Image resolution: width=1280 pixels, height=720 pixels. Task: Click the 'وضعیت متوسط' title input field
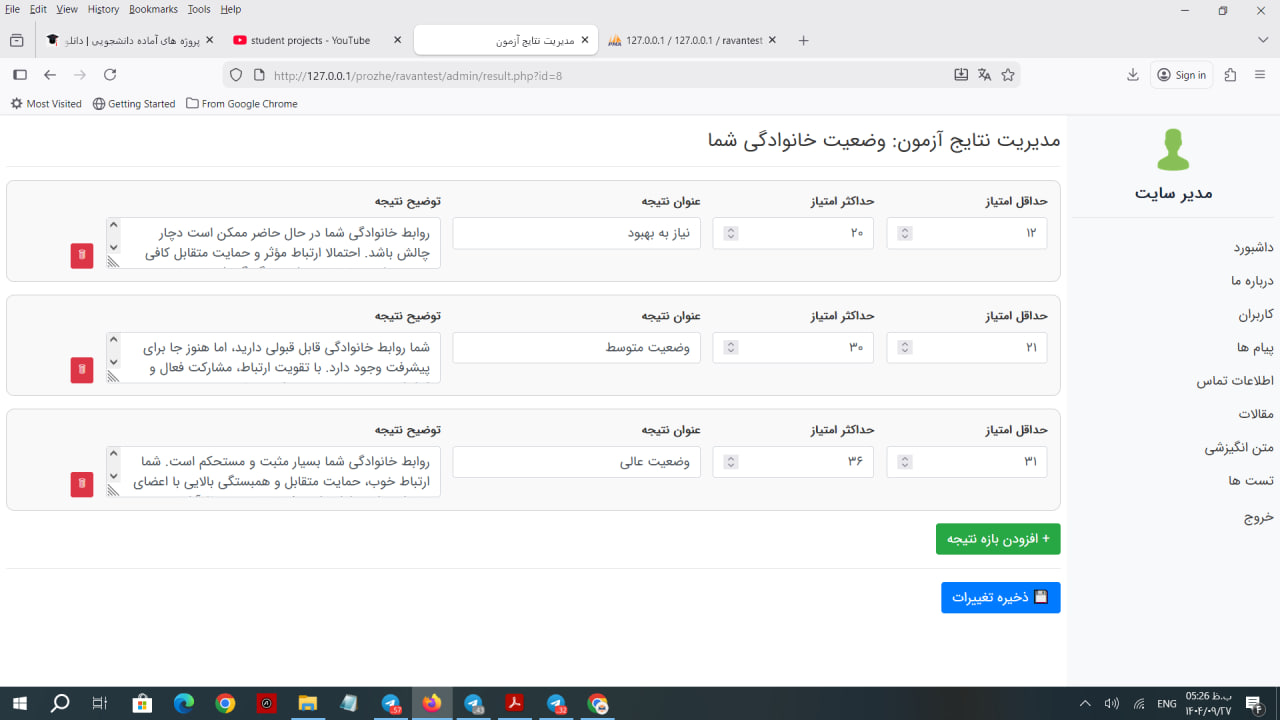576,348
